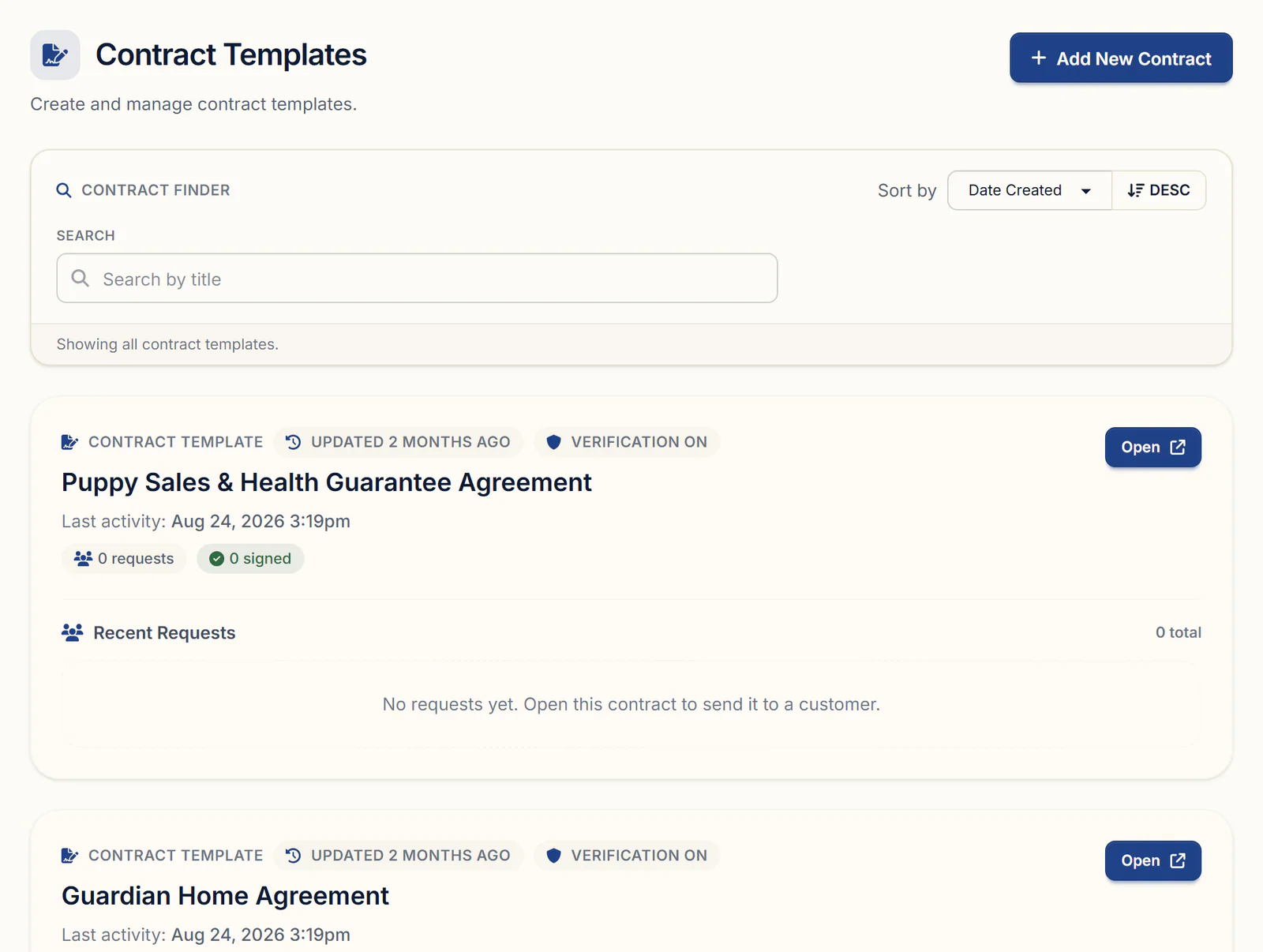Click the Recent Requests heading
The height and width of the screenshot is (952, 1263).
pos(164,633)
